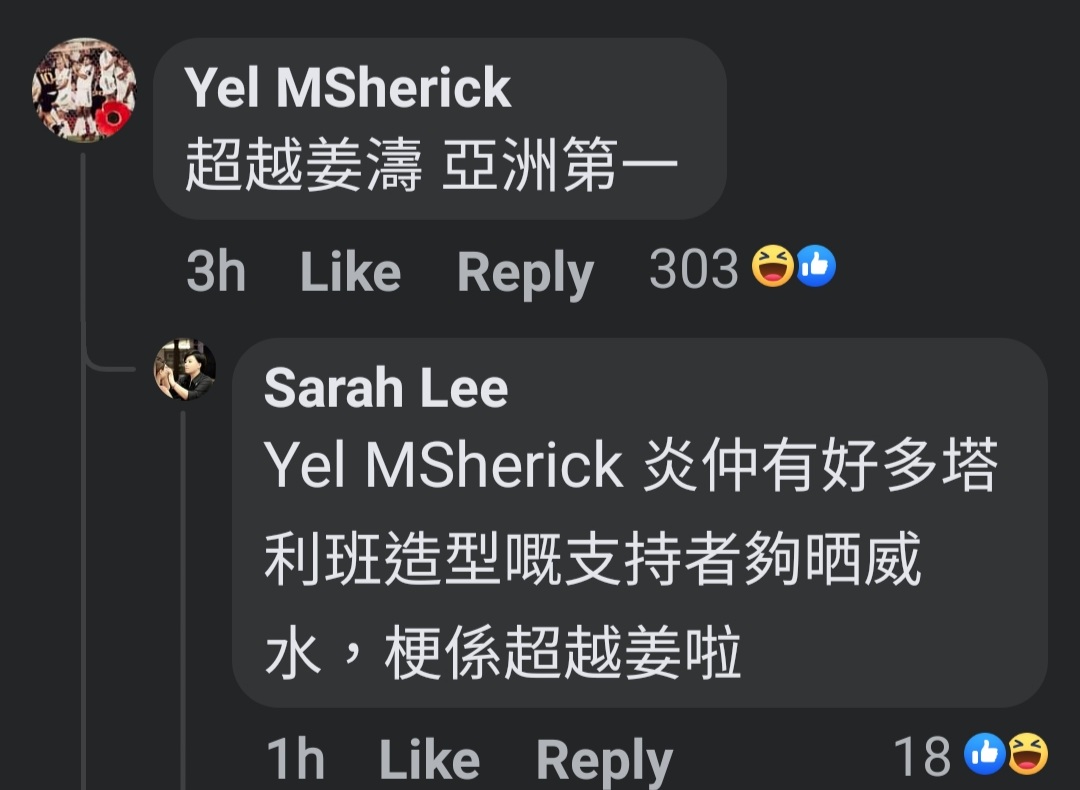Click Sarah Lee's reply text bubble
1080x790 pixels.
(x=640, y=523)
